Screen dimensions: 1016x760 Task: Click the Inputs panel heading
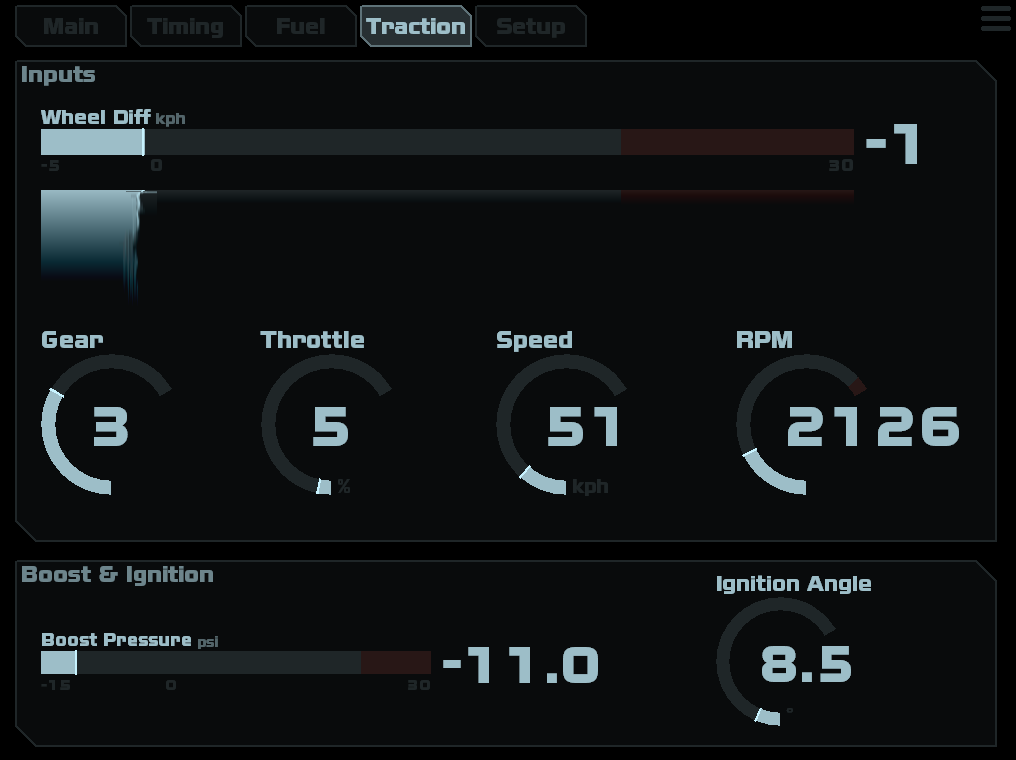pos(58,75)
